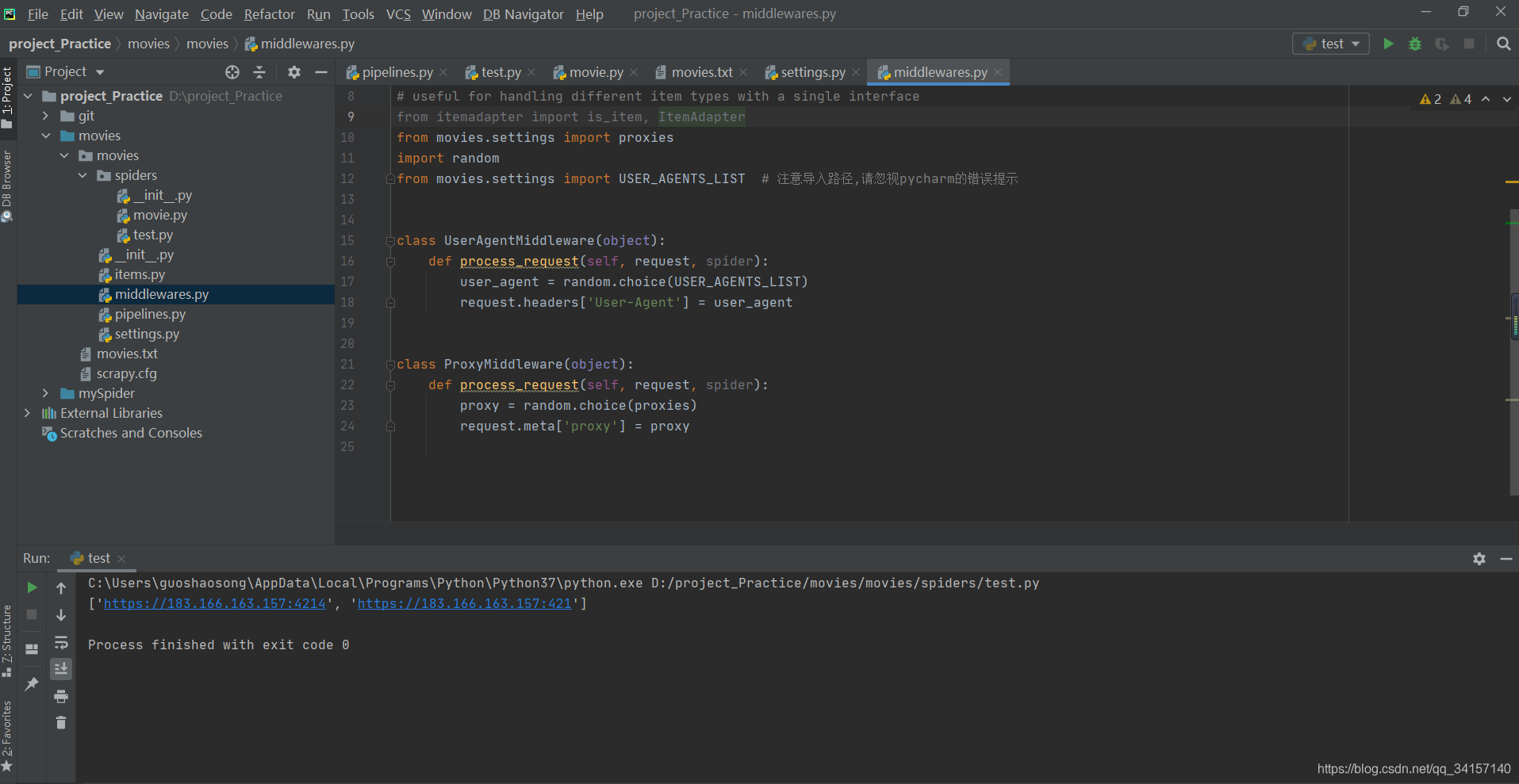1519x784 pixels.
Task: Click the project_Practice breadcrumb
Action: [59, 44]
